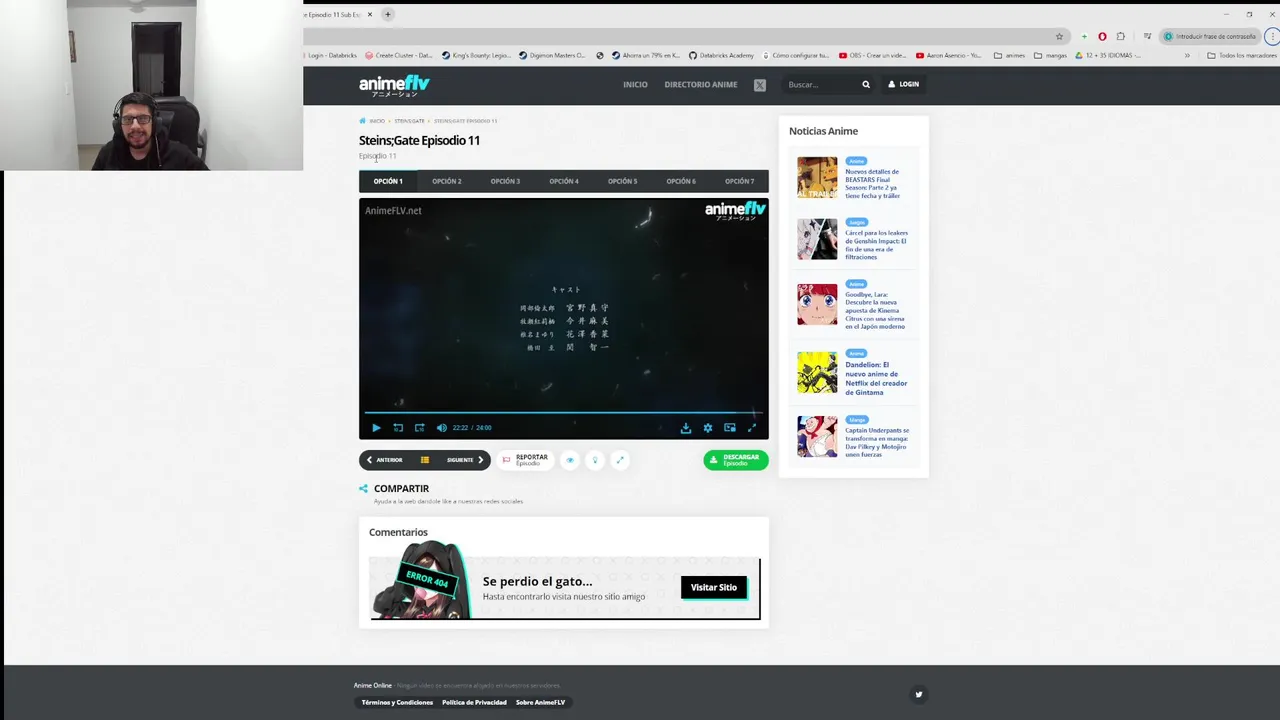Open the X (Twitter) header icon
1280x720 pixels.
760,85
